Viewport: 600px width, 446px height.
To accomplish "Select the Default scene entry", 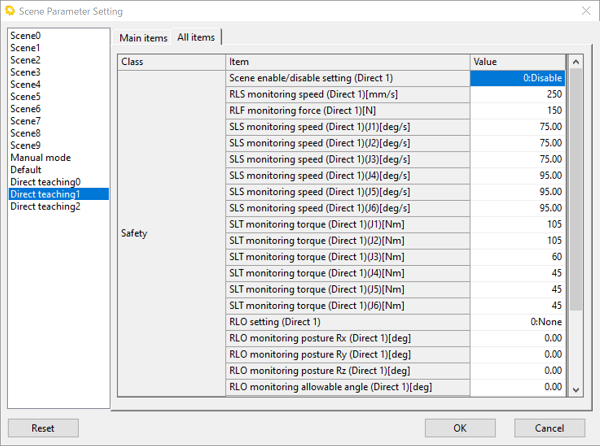I will [x=26, y=170].
